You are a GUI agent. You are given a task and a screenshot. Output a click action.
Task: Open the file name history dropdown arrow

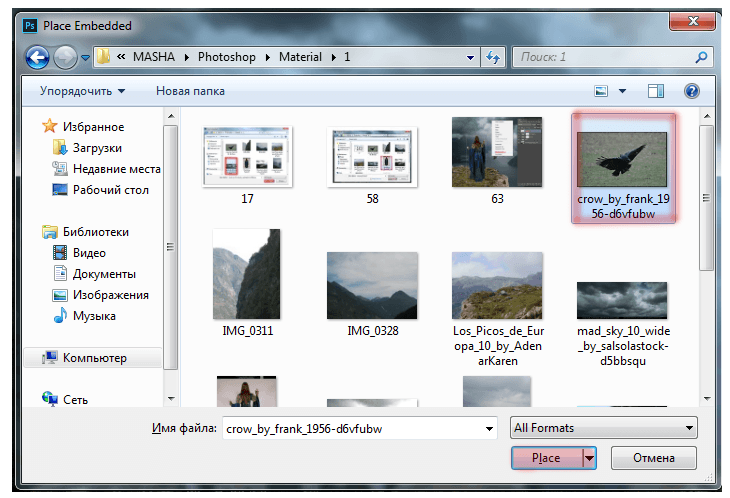pyautogui.click(x=489, y=428)
